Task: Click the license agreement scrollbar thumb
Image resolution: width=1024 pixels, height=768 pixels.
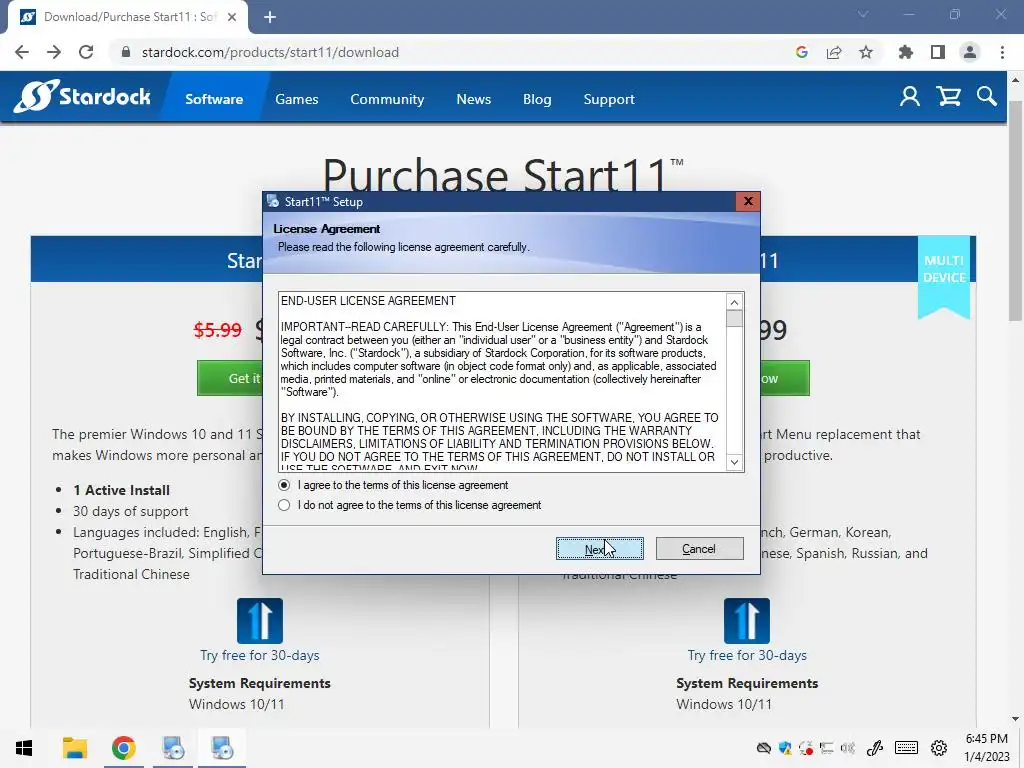Action: 734,319
